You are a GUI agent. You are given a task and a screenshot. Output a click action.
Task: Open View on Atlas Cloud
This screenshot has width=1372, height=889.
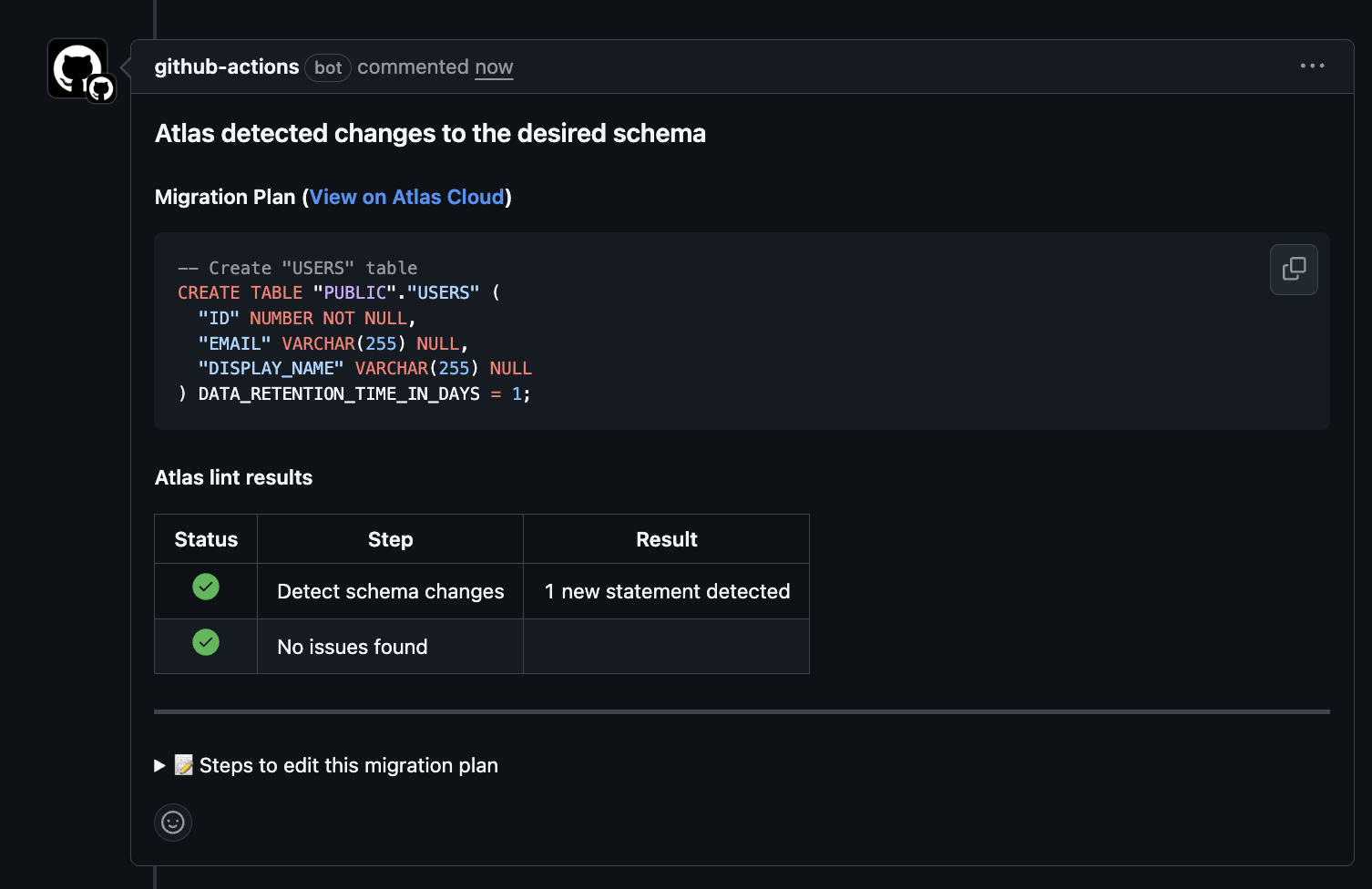pos(406,197)
